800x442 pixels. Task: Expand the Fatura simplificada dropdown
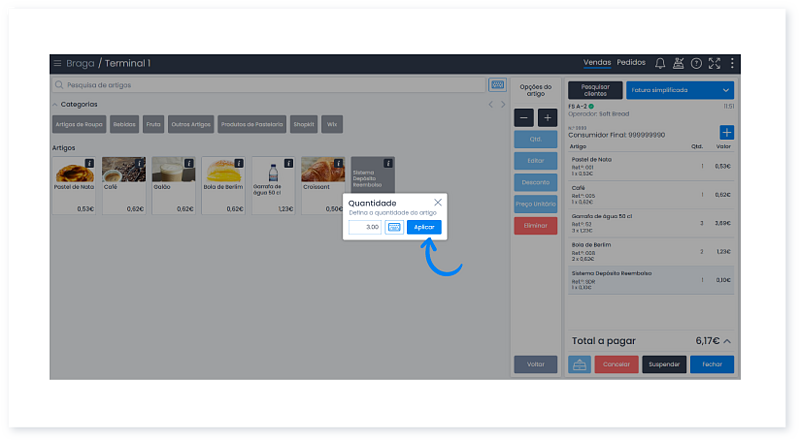click(724, 90)
